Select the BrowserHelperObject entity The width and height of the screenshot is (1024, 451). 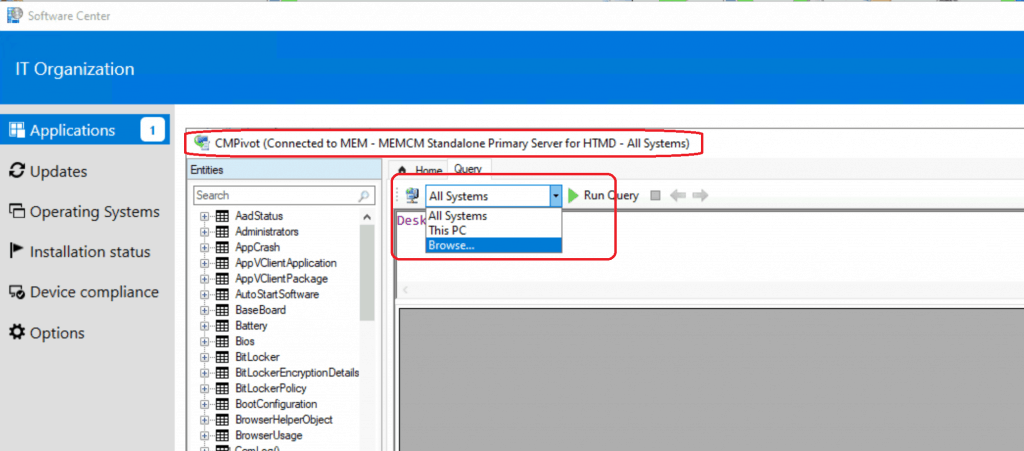pos(283,420)
